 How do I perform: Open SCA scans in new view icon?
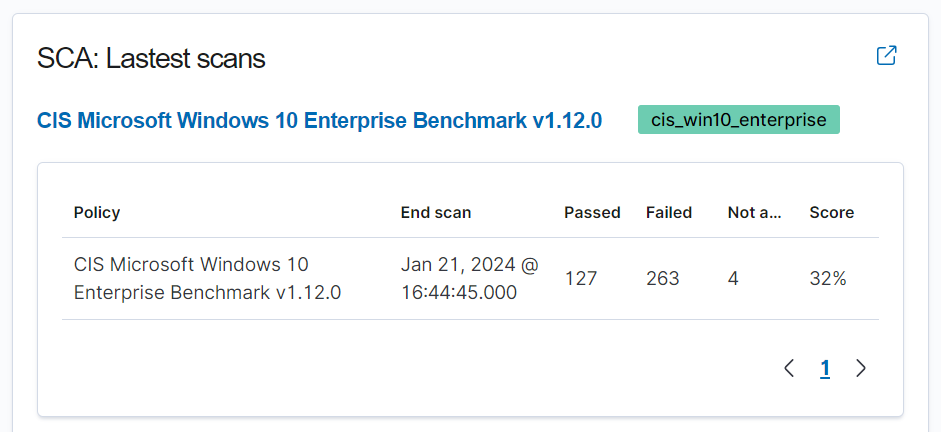coord(886,56)
